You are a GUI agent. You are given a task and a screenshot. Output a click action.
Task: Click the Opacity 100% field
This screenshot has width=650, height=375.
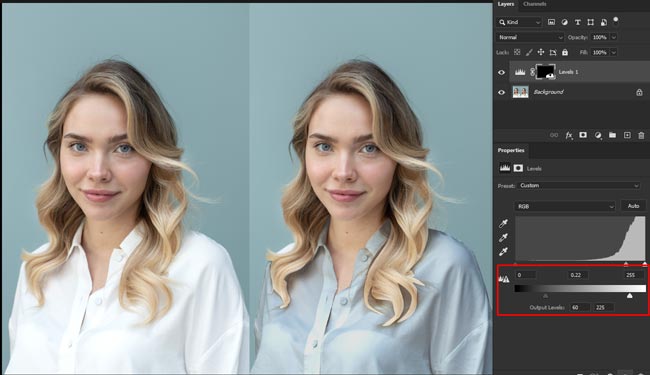click(x=599, y=37)
